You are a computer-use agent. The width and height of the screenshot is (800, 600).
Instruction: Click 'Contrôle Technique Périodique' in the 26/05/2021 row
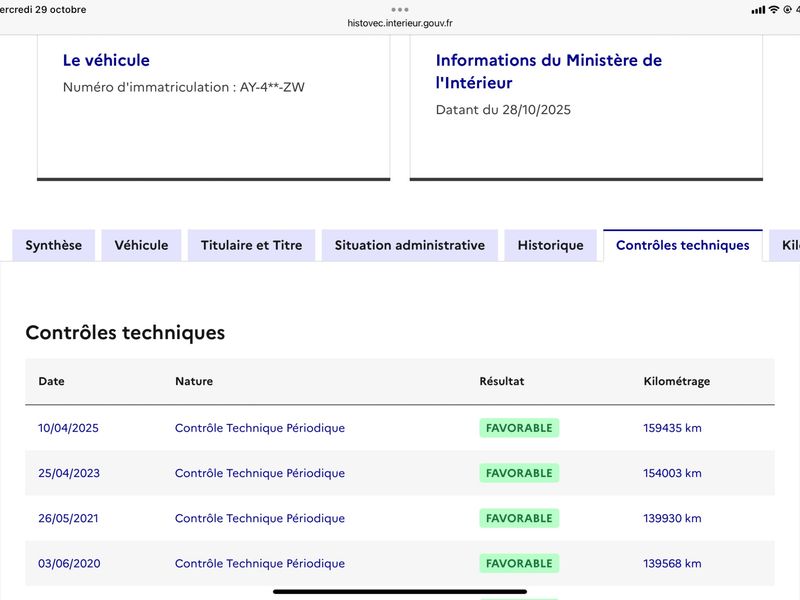pos(260,518)
